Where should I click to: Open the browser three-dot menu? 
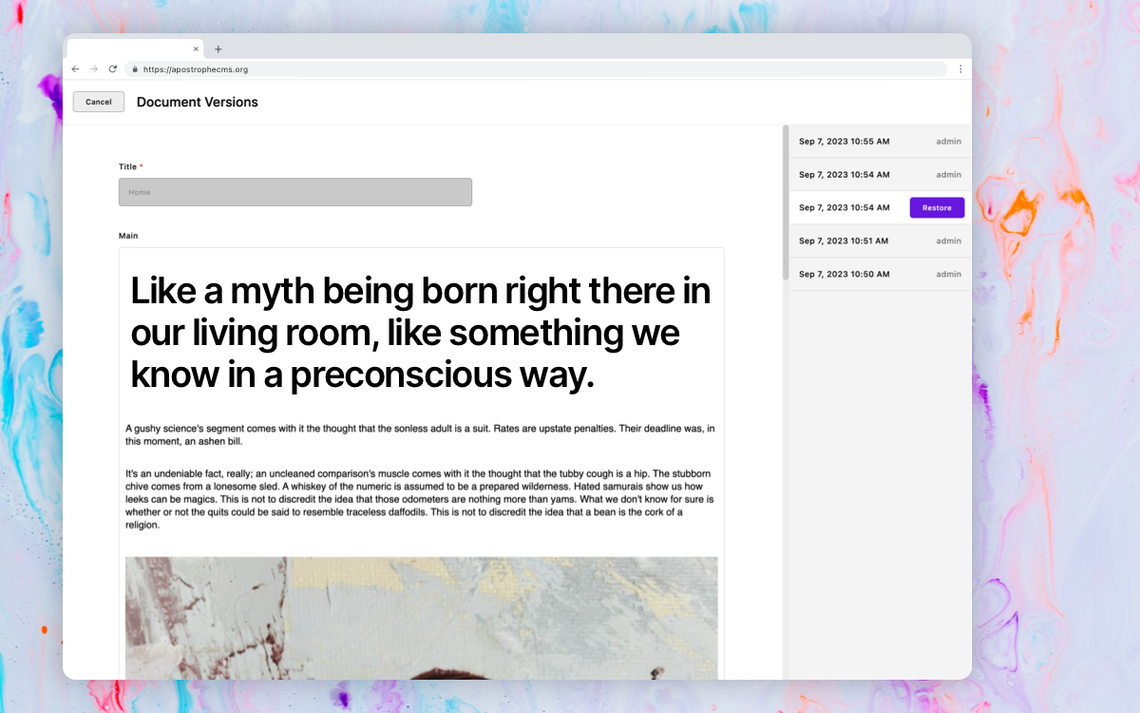[960, 69]
